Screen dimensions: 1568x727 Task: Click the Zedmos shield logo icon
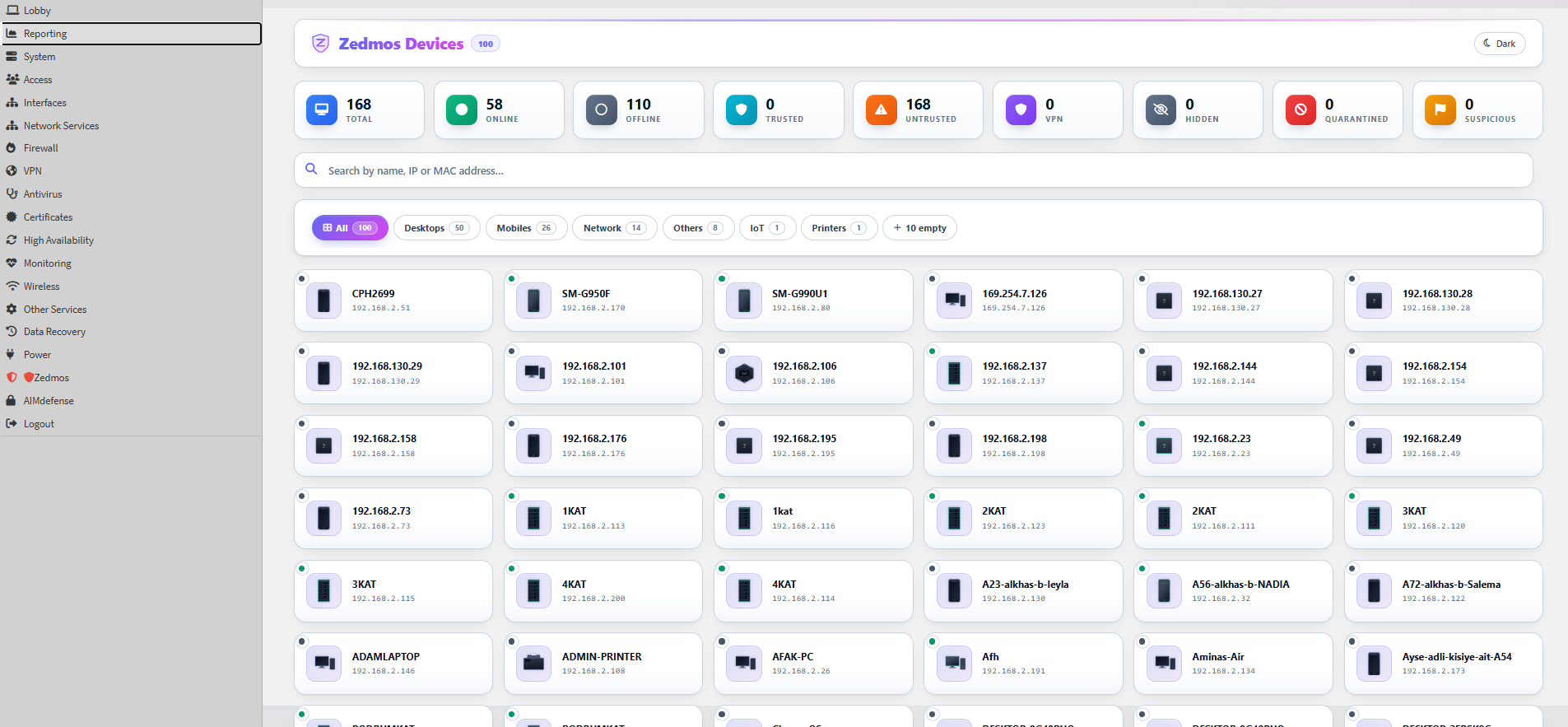click(320, 44)
